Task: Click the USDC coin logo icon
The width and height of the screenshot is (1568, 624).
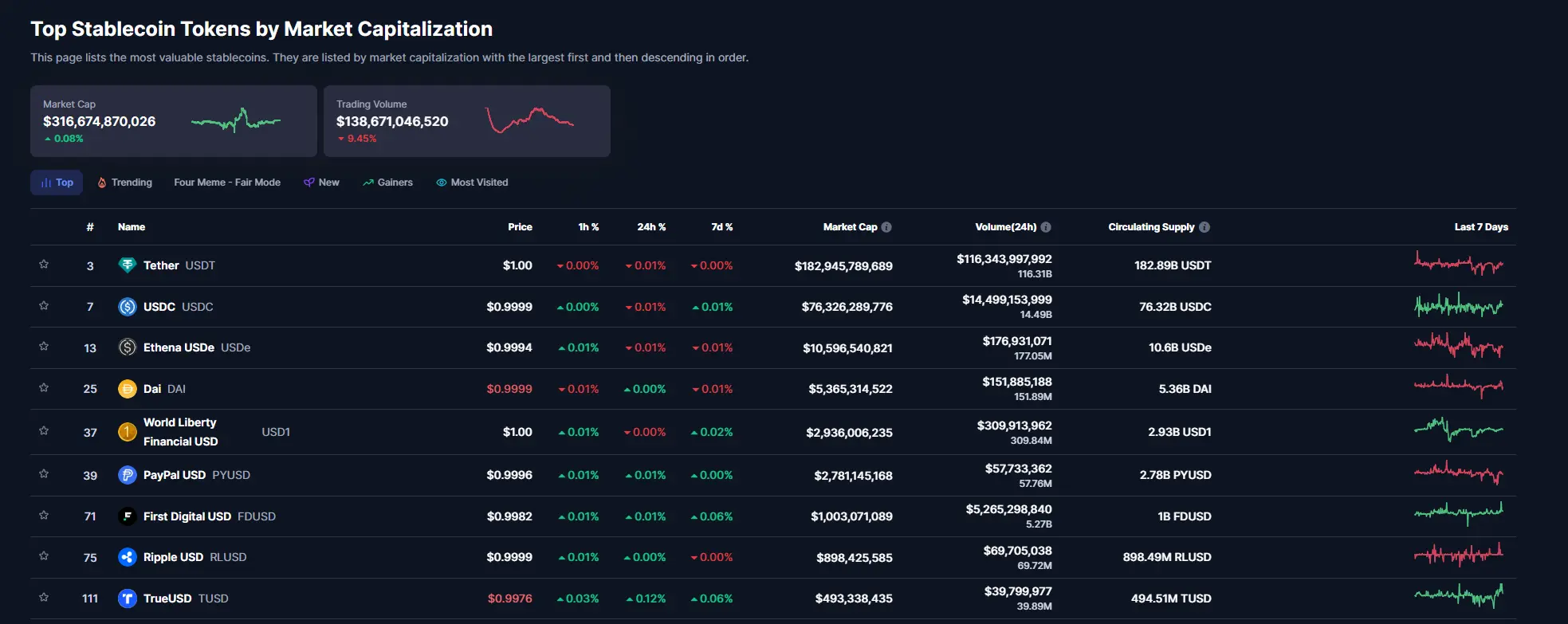Action: 127,307
